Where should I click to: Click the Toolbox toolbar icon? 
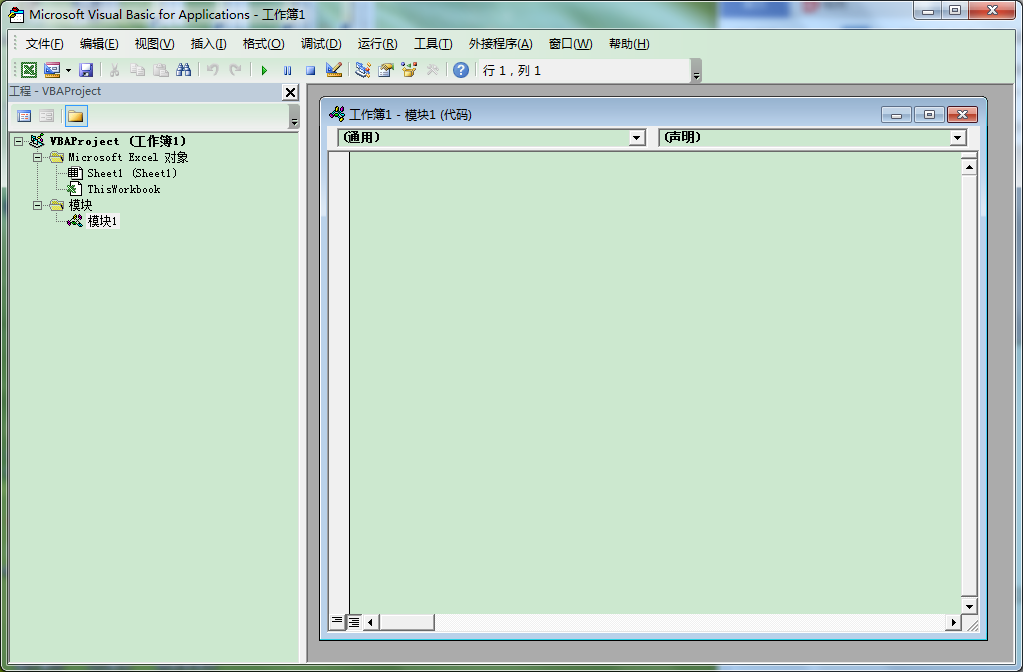[432, 70]
